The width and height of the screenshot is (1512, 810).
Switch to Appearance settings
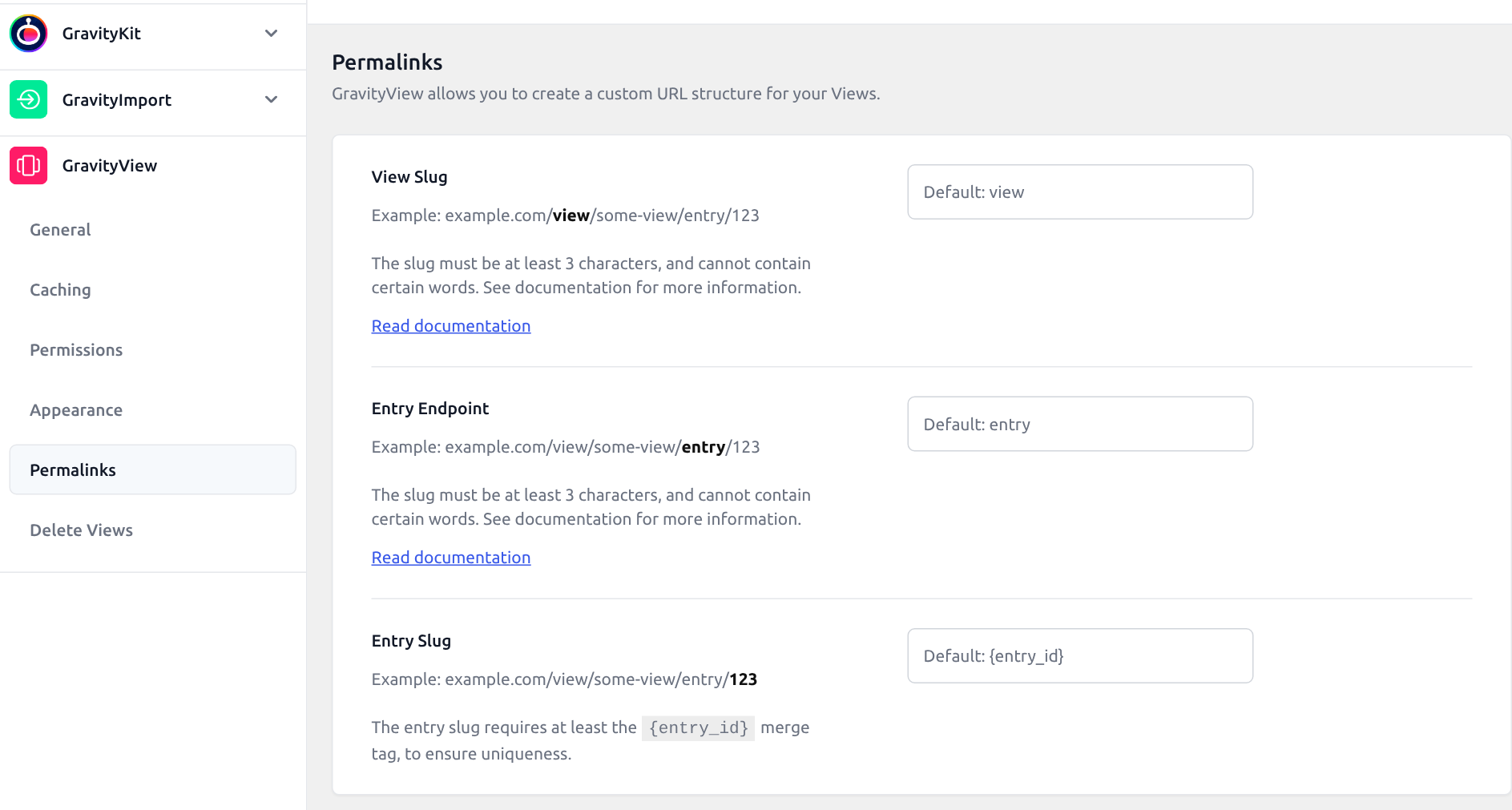(x=76, y=410)
